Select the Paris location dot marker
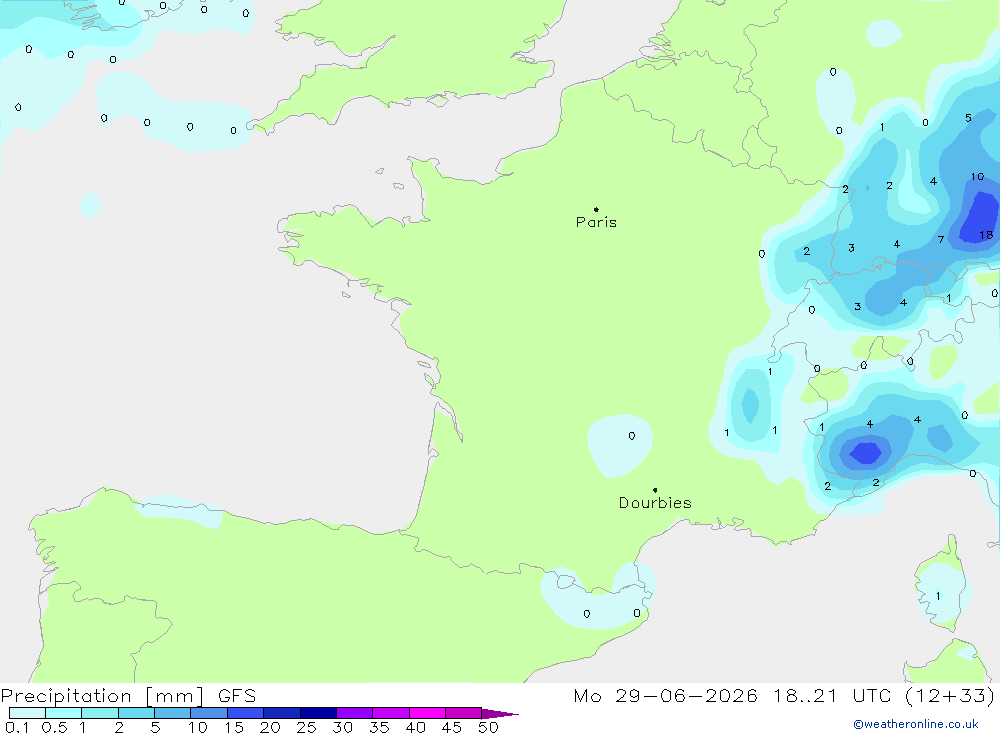 [596, 209]
